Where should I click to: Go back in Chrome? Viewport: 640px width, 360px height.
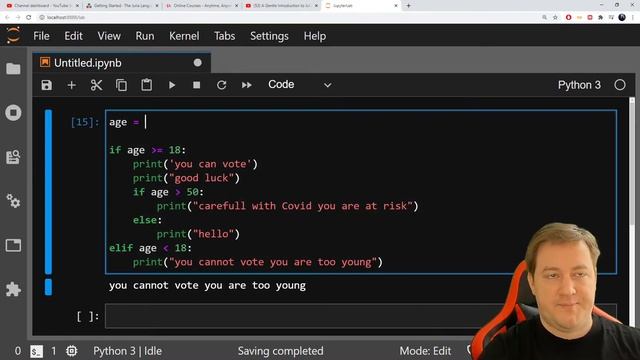click(x=7, y=17)
